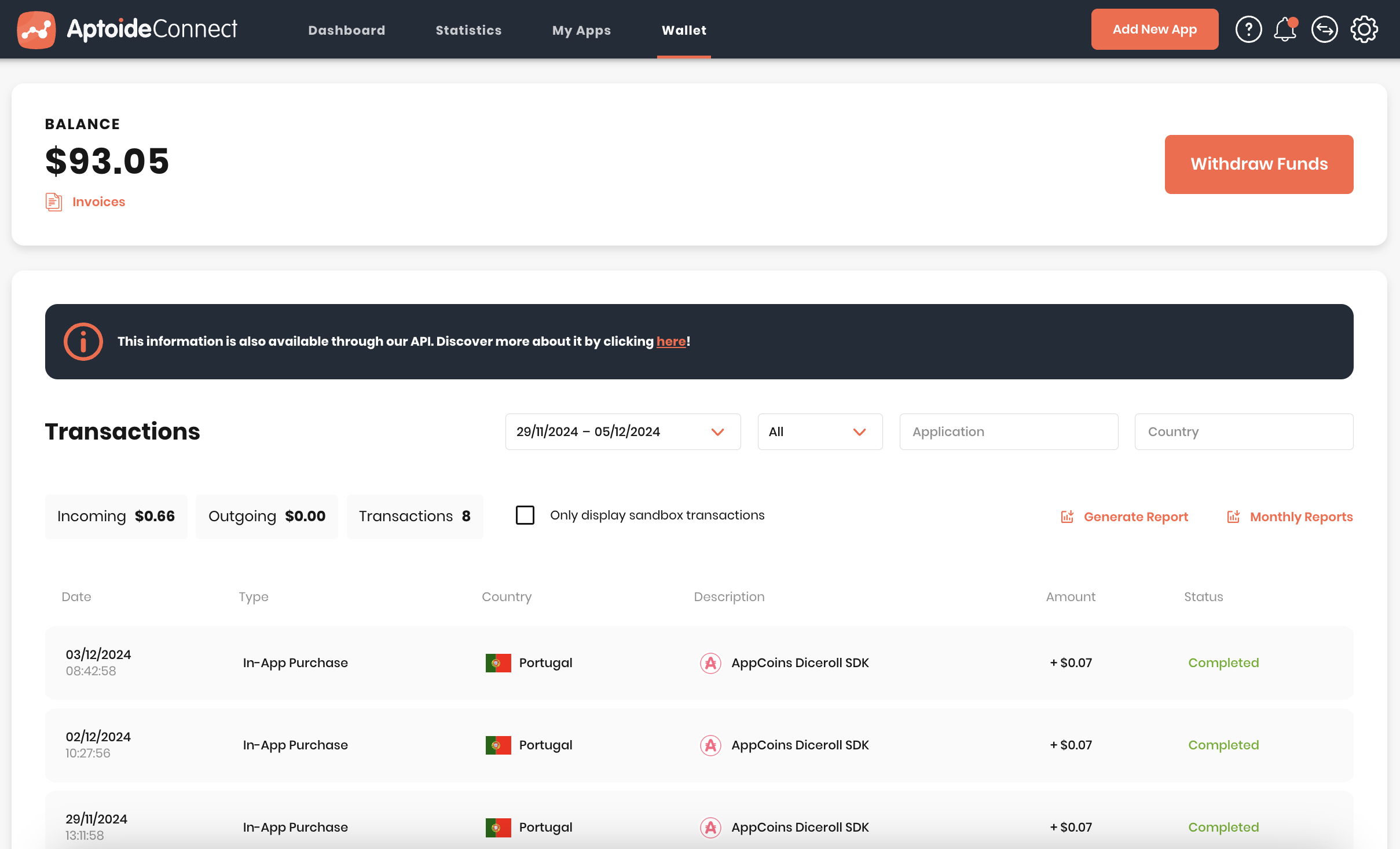Click the Add New App button
1400x849 pixels.
[x=1155, y=30]
